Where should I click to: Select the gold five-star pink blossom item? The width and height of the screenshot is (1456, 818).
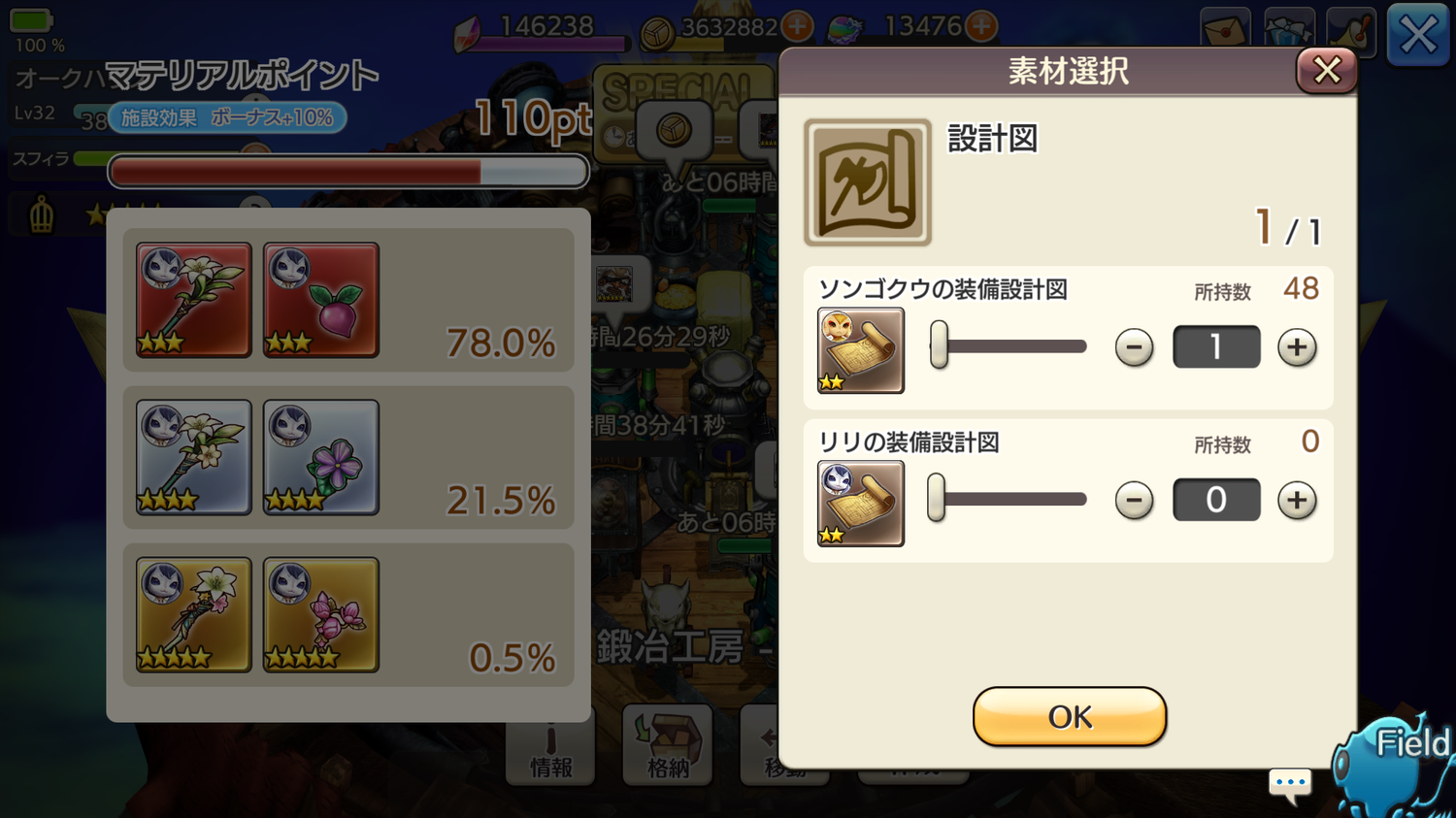(x=321, y=614)
